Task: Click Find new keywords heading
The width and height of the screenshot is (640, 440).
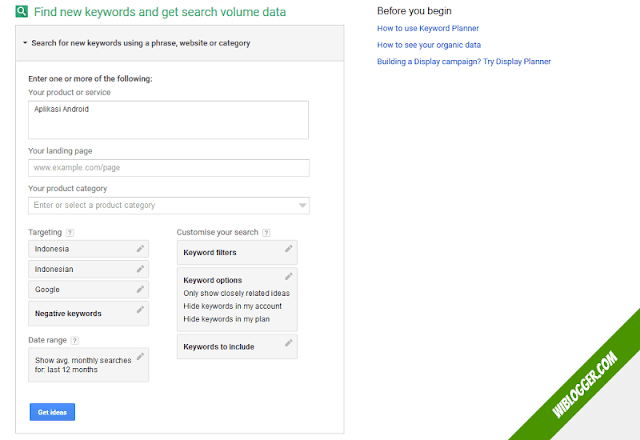Action: point(160,12)
